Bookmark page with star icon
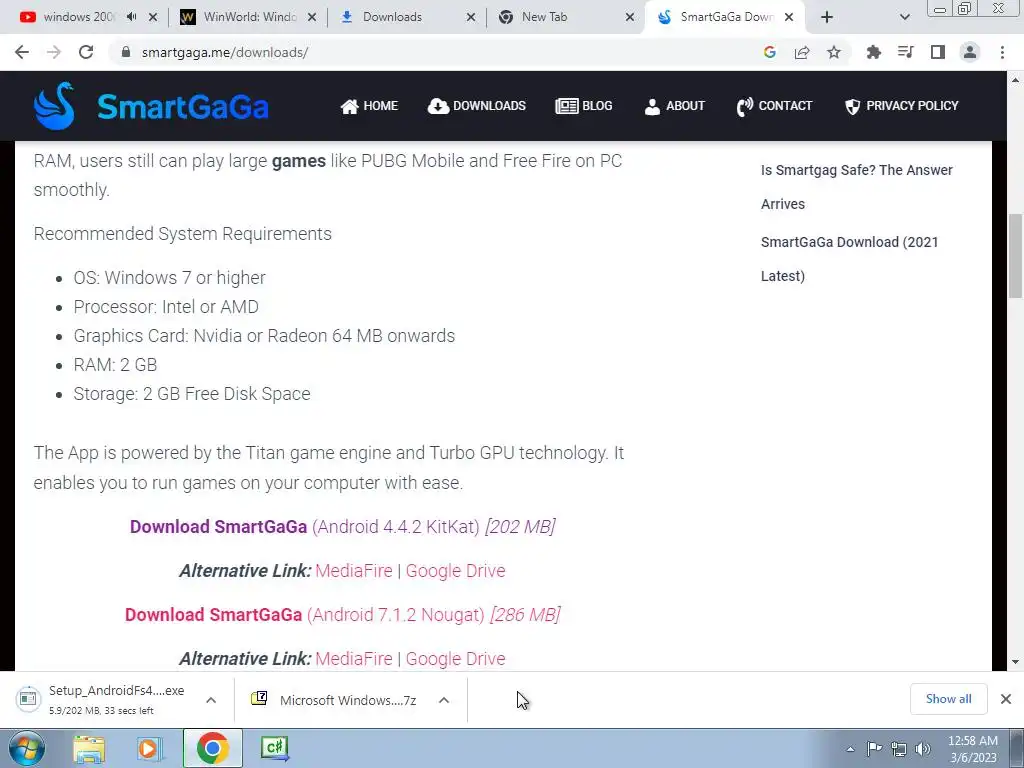Screen dimensions: 1024x768 coord(834,52)
